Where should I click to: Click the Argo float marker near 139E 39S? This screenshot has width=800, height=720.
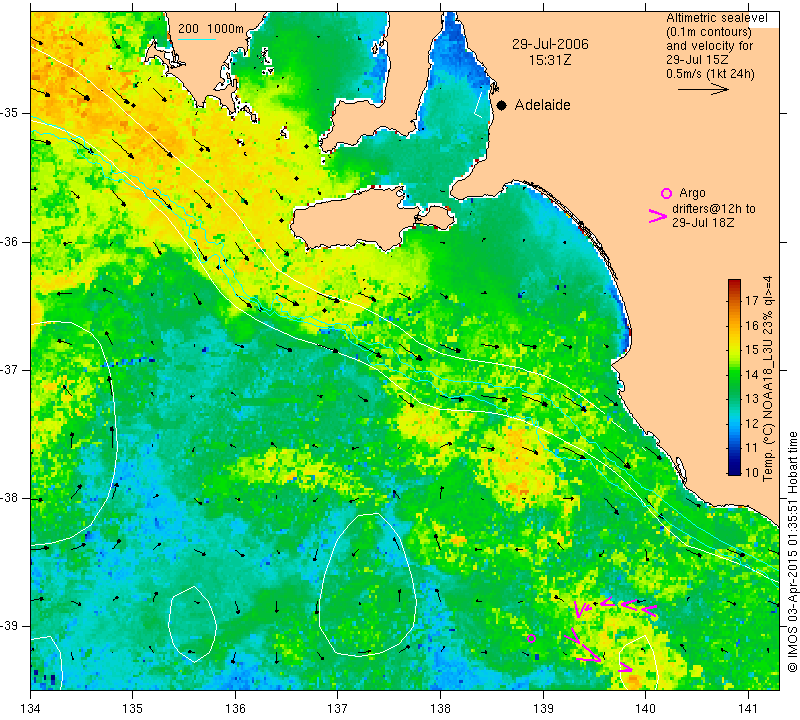(531, 638)
